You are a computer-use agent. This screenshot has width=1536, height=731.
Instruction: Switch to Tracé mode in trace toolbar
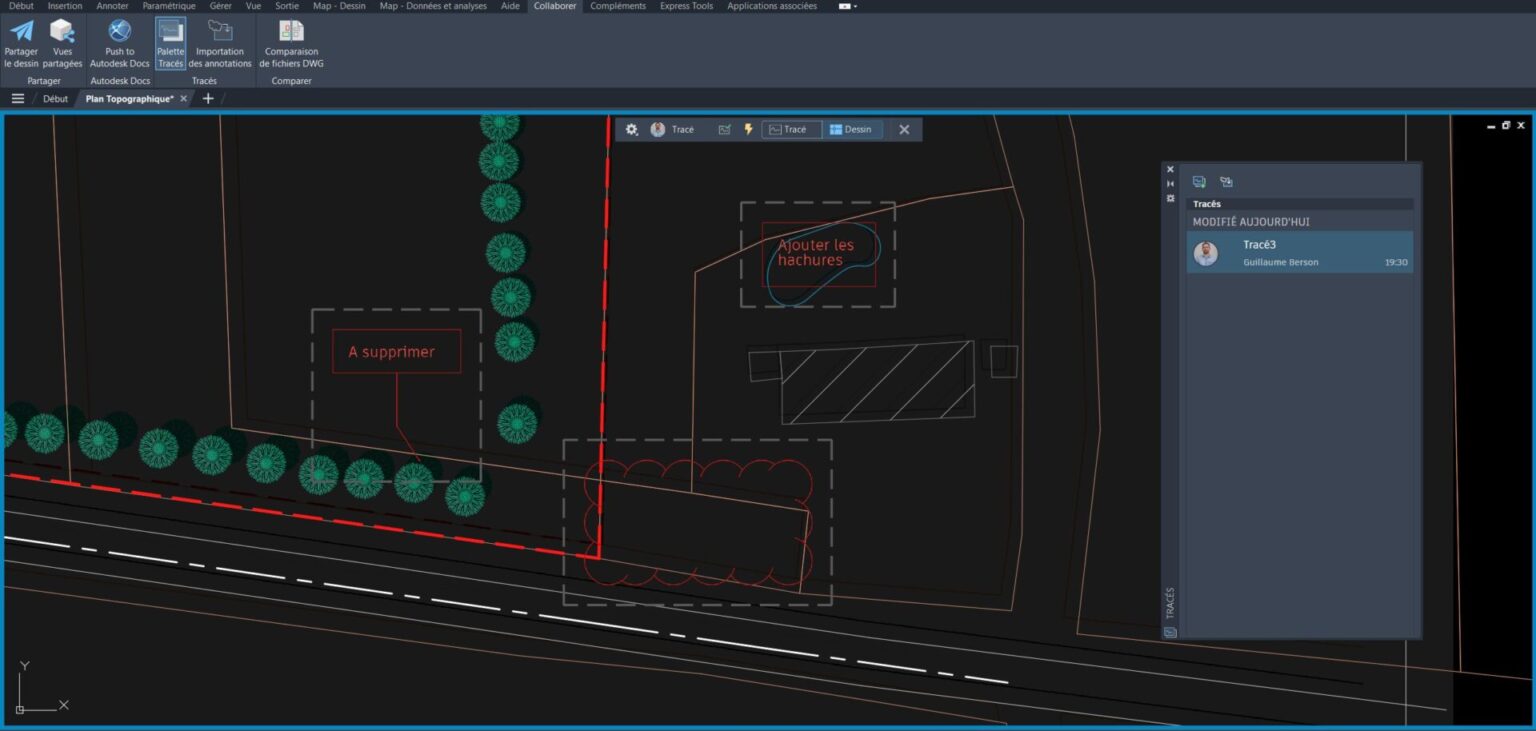pyautogui.click(x=791, y=129)
